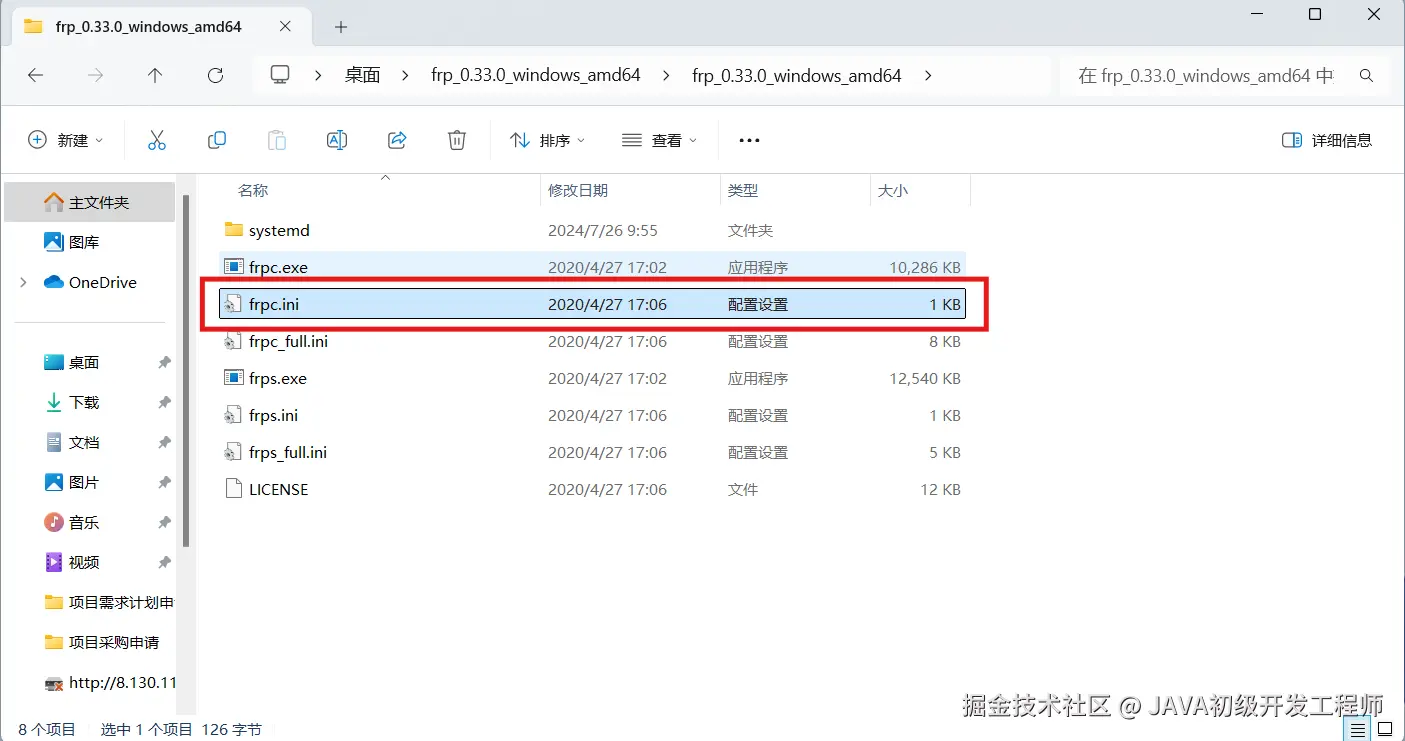Click the 12,540 KB size cell
The width and height of the screenshot is (1405, 741).
pos(925,378)
